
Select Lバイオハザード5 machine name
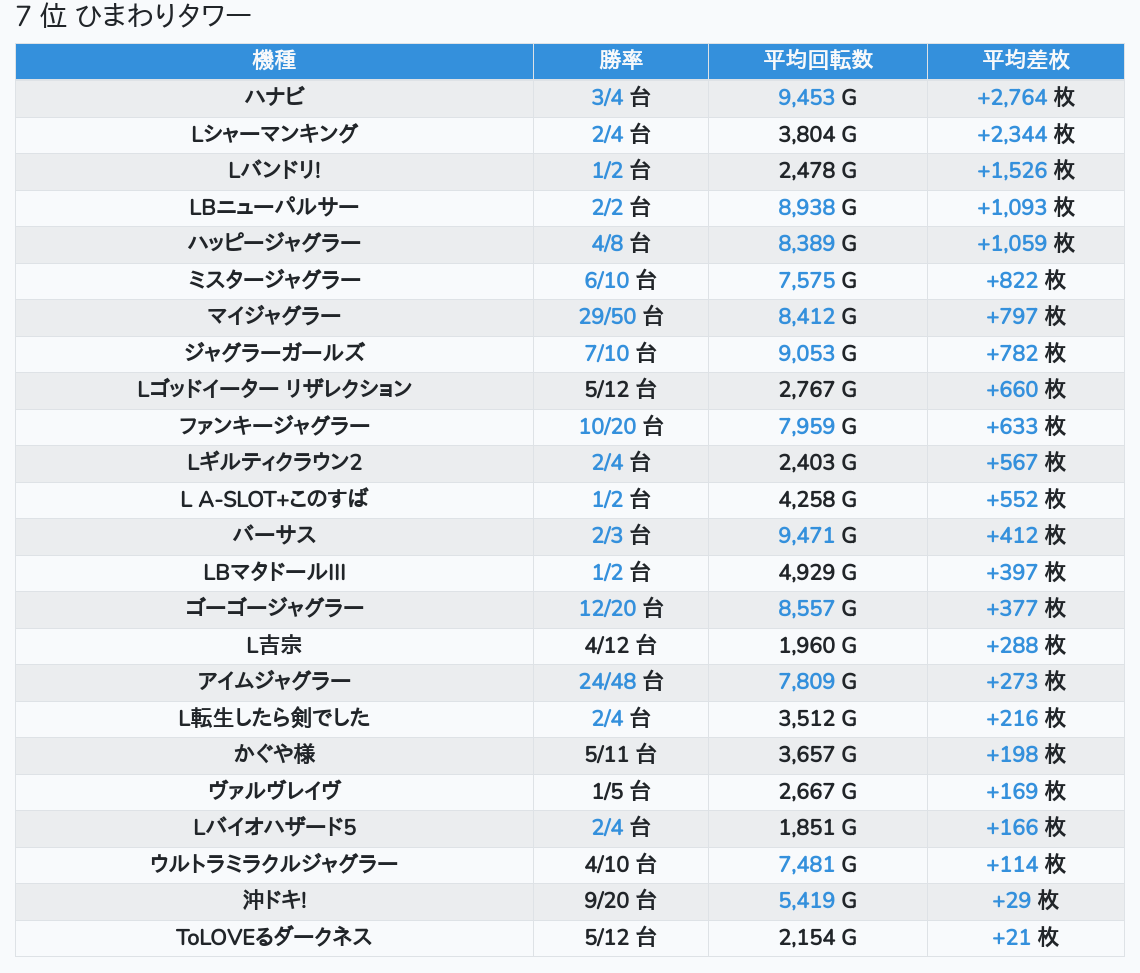(274, 828)
